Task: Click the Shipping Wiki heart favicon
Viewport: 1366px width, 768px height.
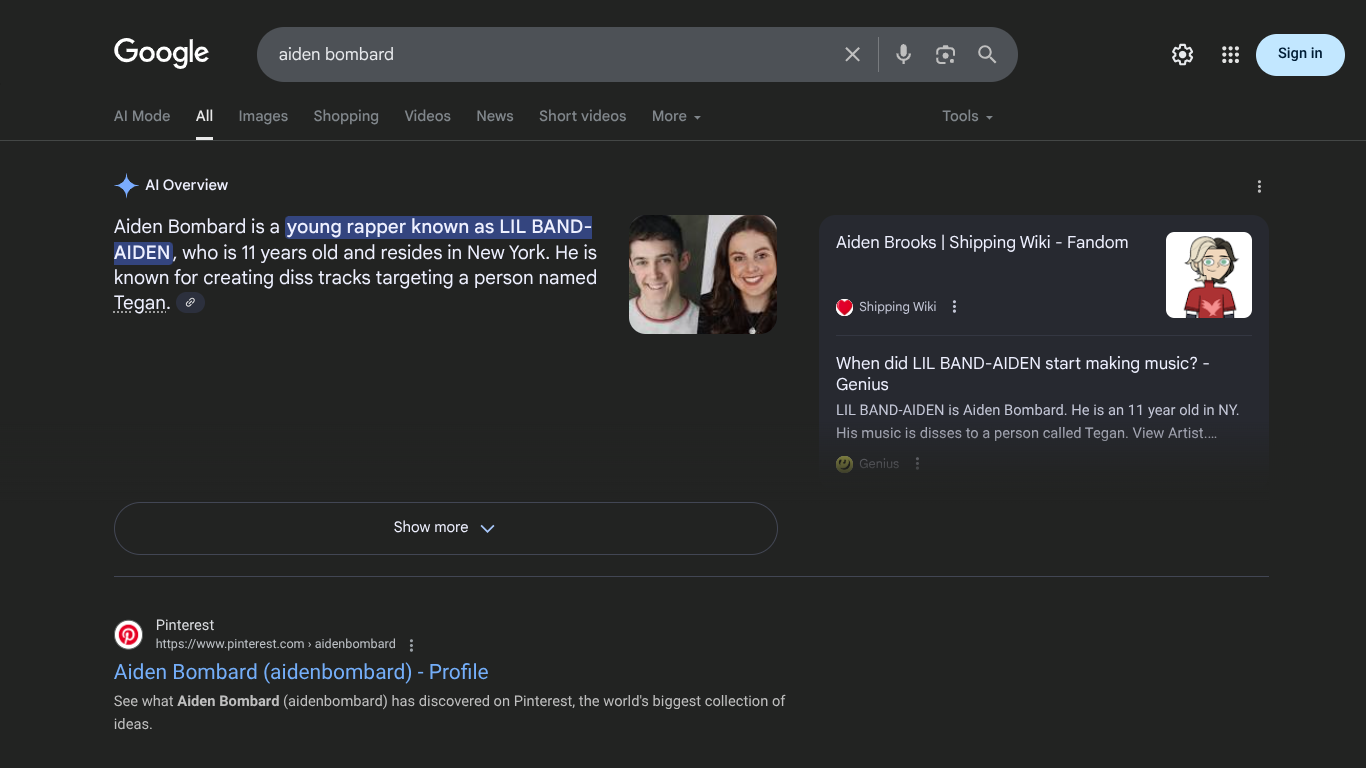Action: click(844, 307)
